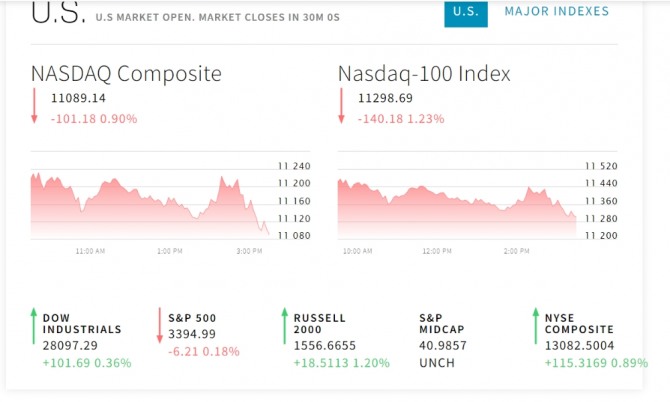Select the U.S. tab button
Screen dimensions: 670x402
tap(465, 11)
